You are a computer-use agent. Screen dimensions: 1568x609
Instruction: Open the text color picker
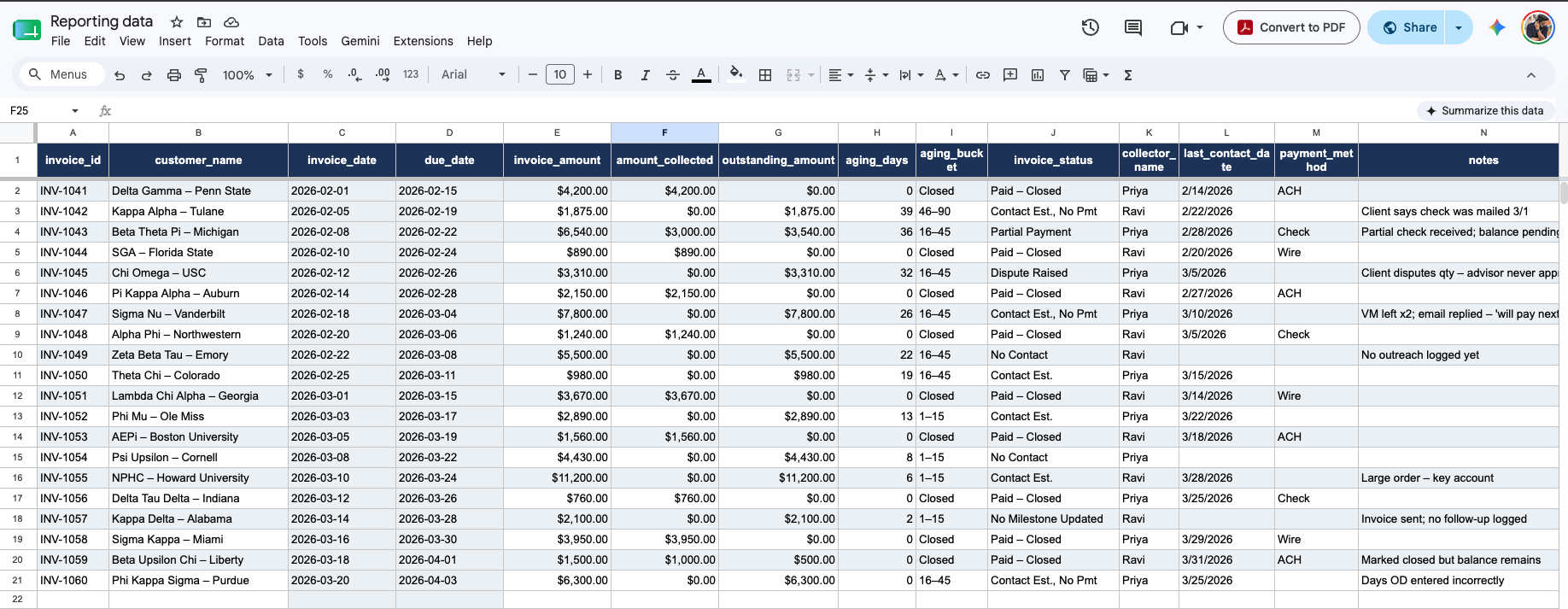coord(701,75)
